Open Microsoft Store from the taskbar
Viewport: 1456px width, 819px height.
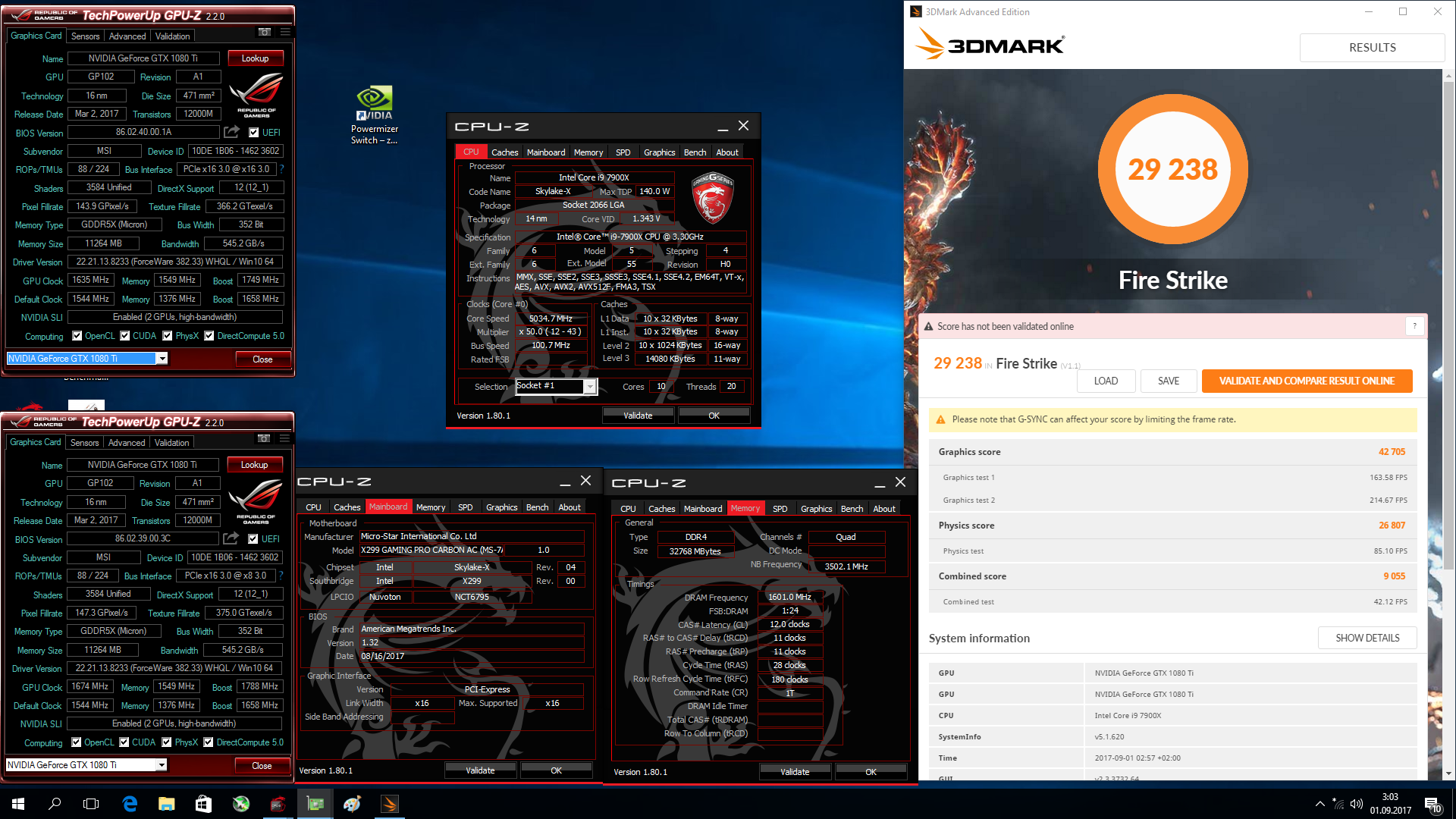[203, 804]
